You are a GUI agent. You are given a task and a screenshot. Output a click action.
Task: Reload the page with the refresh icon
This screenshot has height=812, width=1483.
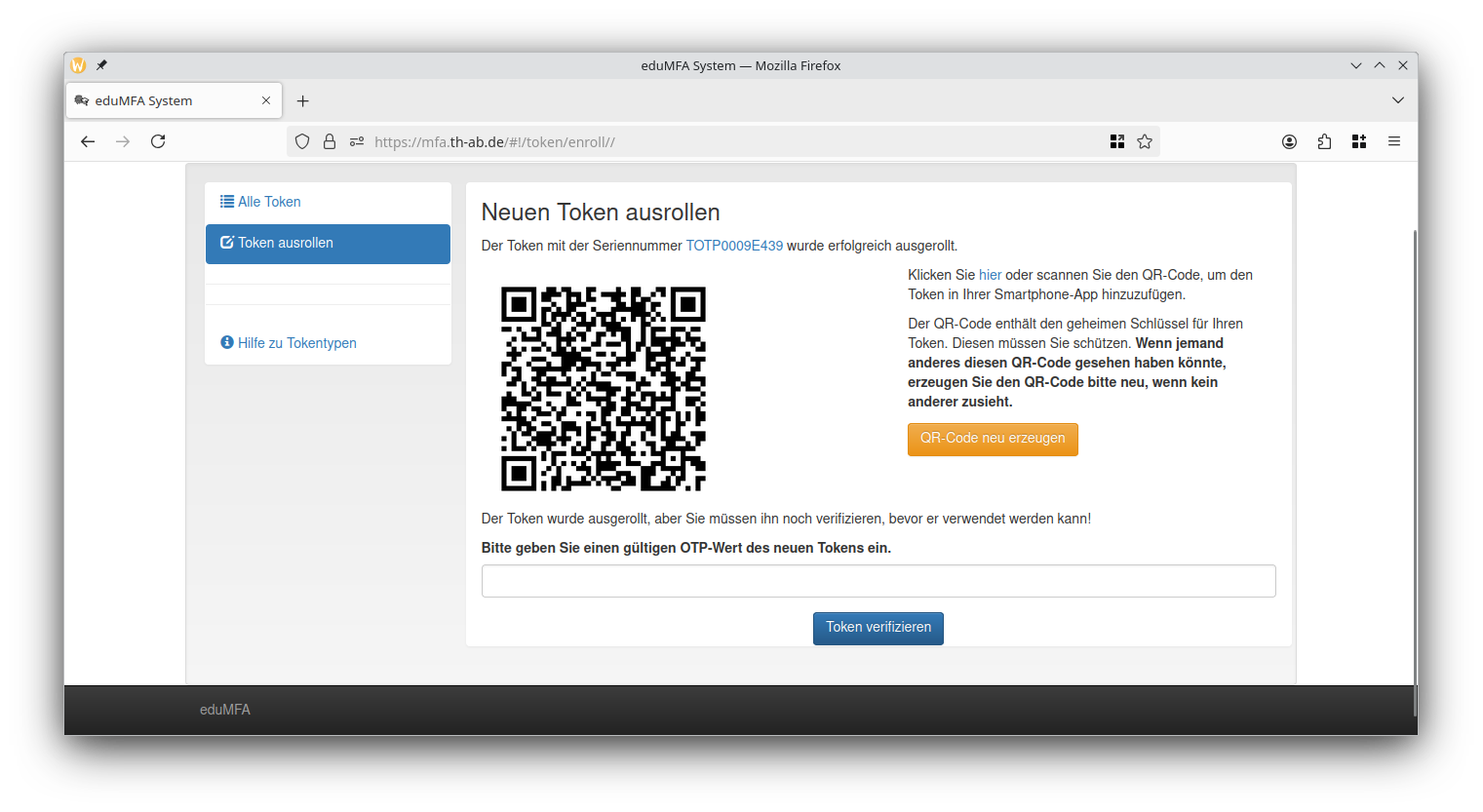(x=158, y=141)
